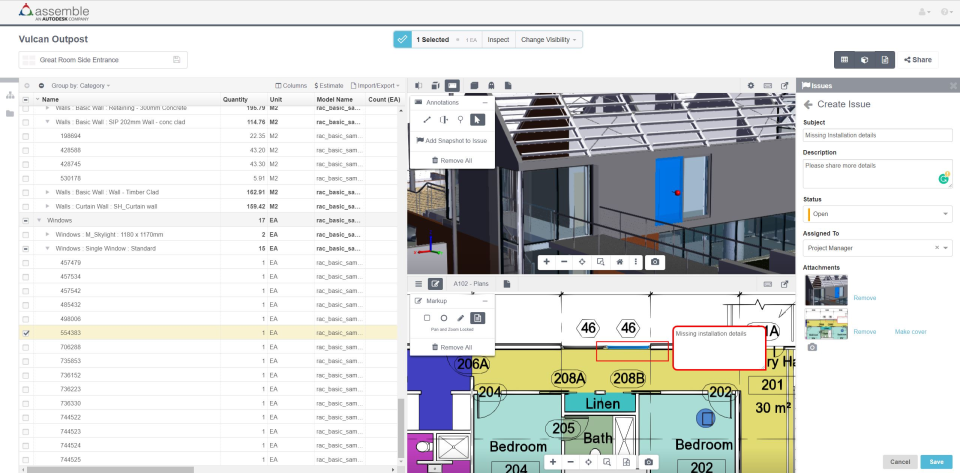The image size is (960, 473).
Task: Select the rectangle markup tool
Action: [427, 318]
